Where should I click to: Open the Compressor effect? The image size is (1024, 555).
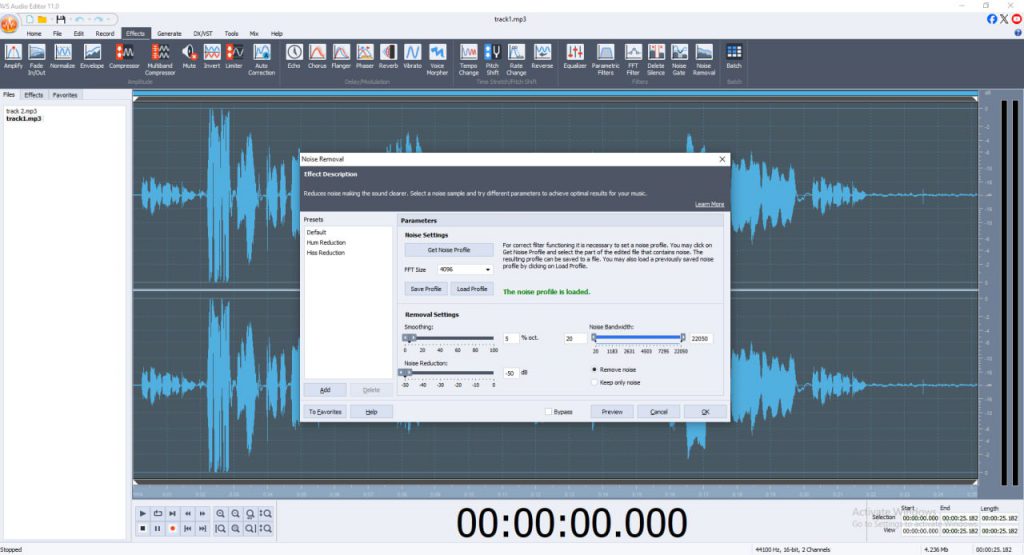pyautogui.click(x=124, y=53)
